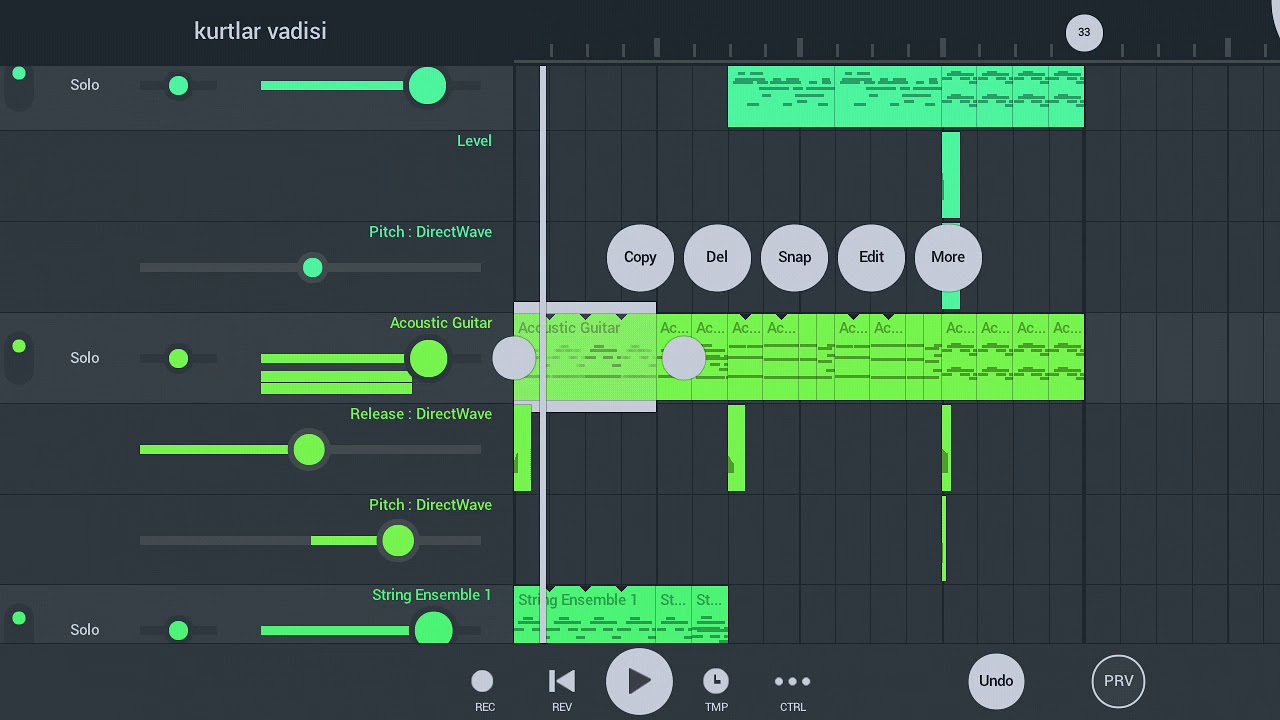Click the bar 33 timeline marker
Viewport: 1280px width, 720px height.
[x=1084, y=32]
